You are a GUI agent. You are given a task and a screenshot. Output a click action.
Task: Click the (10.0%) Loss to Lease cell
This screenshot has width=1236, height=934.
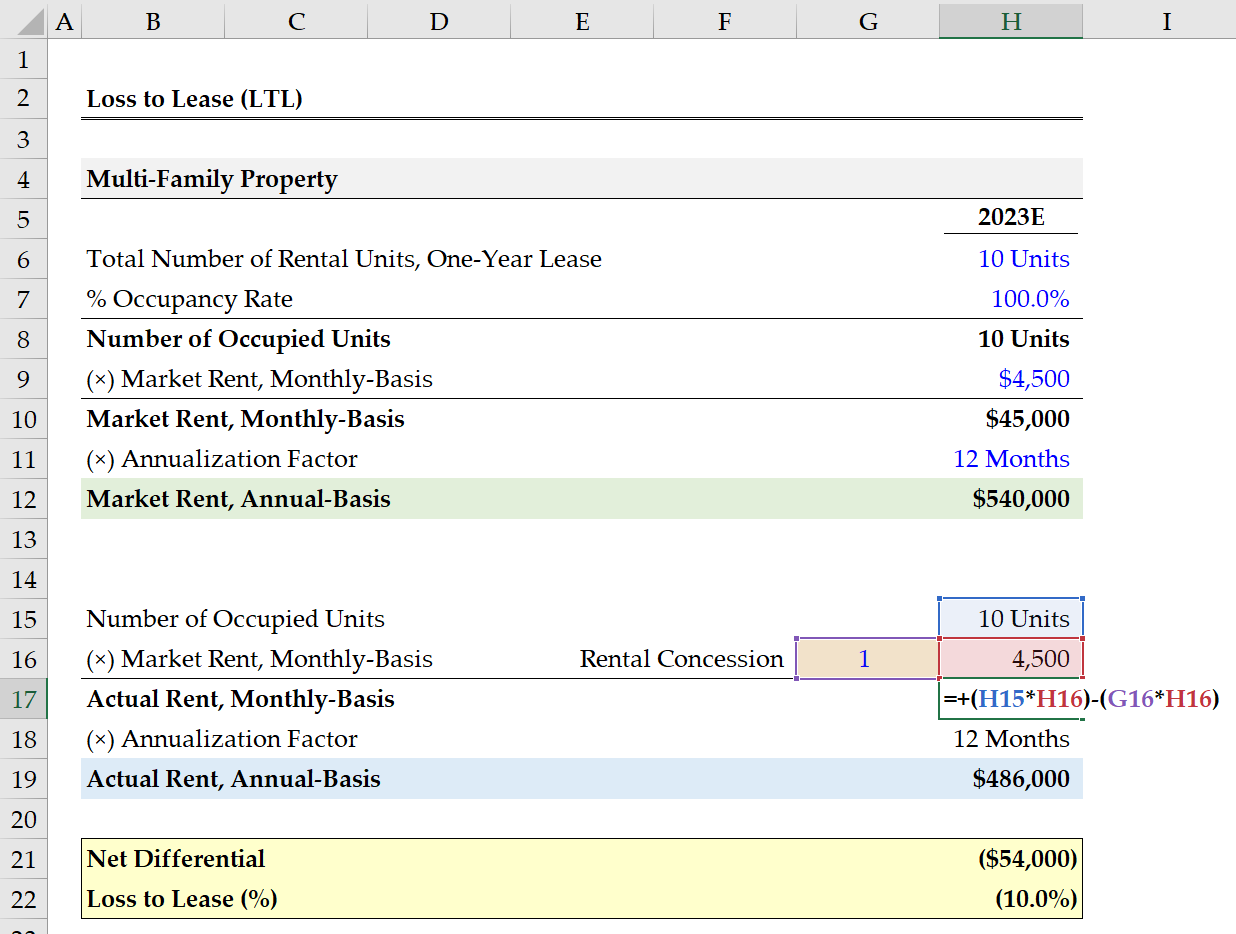[1011, 899]
